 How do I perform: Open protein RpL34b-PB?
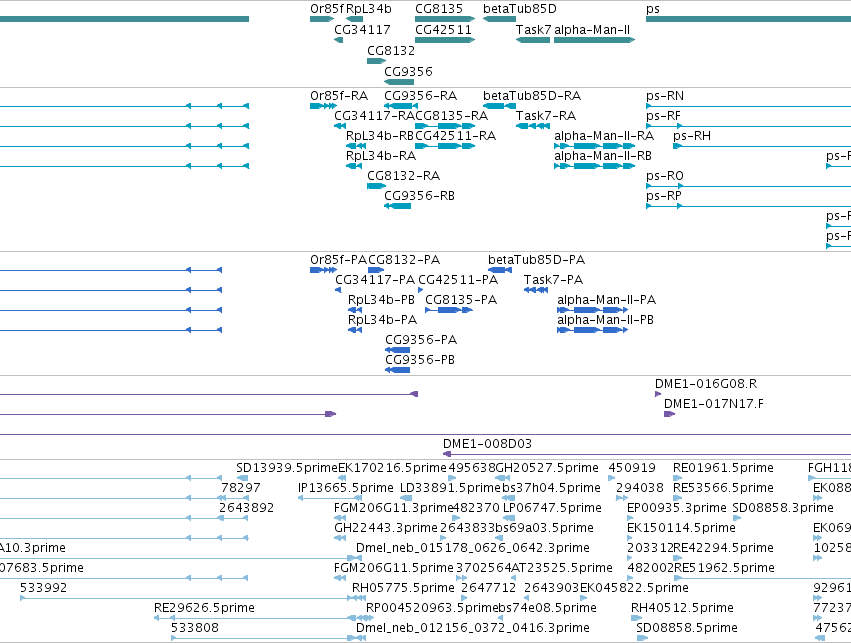click(x=381, y=301)
